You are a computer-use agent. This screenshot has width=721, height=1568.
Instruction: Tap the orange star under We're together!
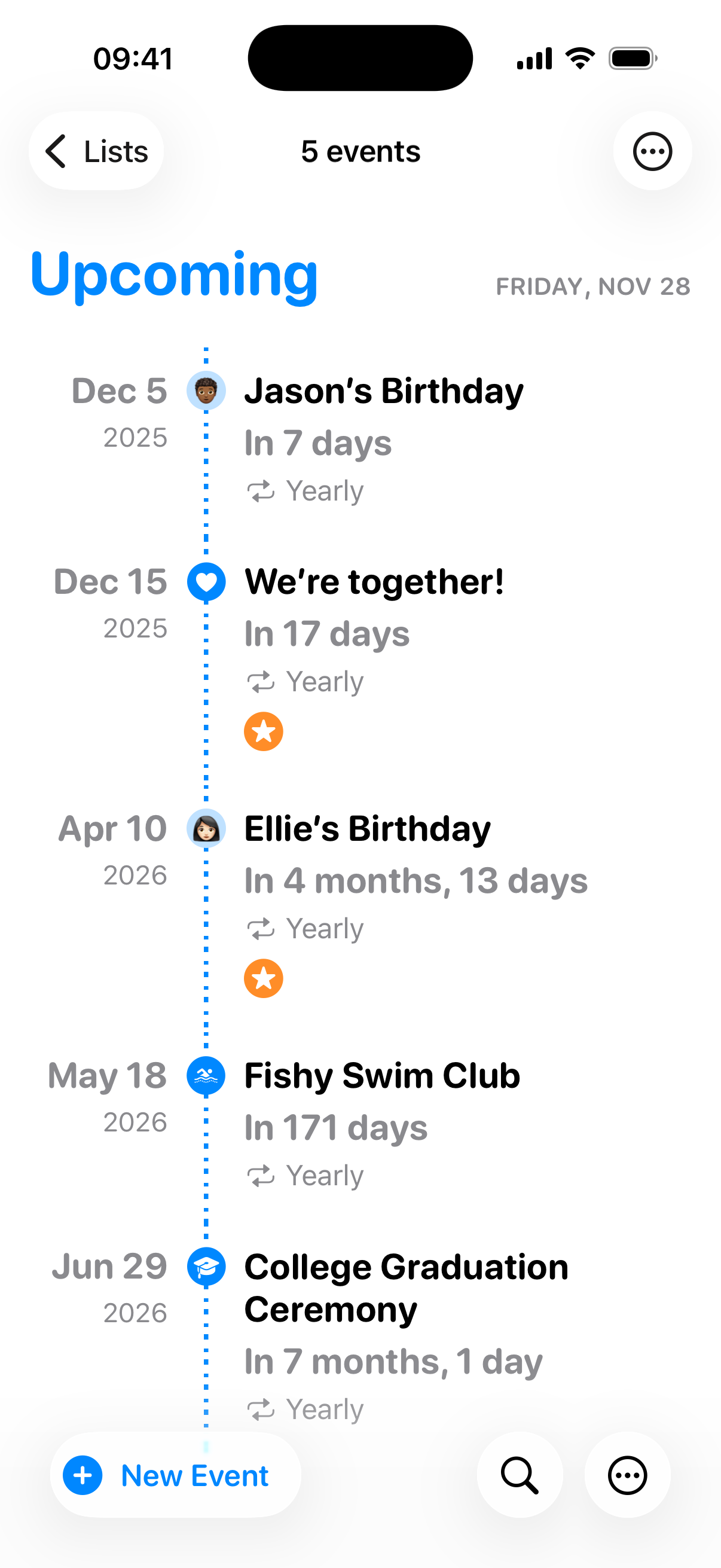tap(264, 731)
